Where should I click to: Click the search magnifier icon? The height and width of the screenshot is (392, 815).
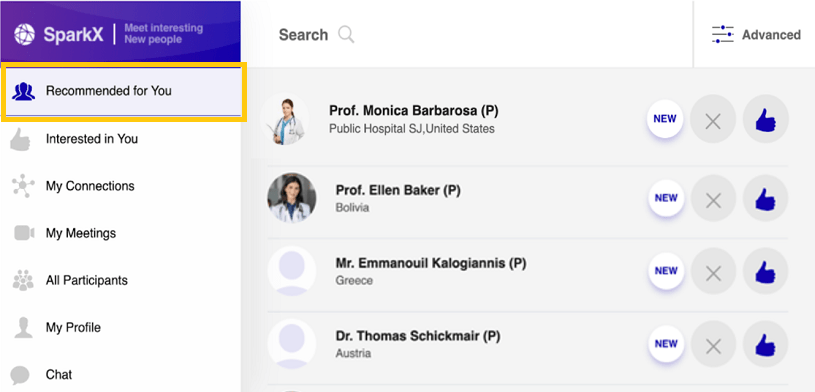click(x=346, y=35)
